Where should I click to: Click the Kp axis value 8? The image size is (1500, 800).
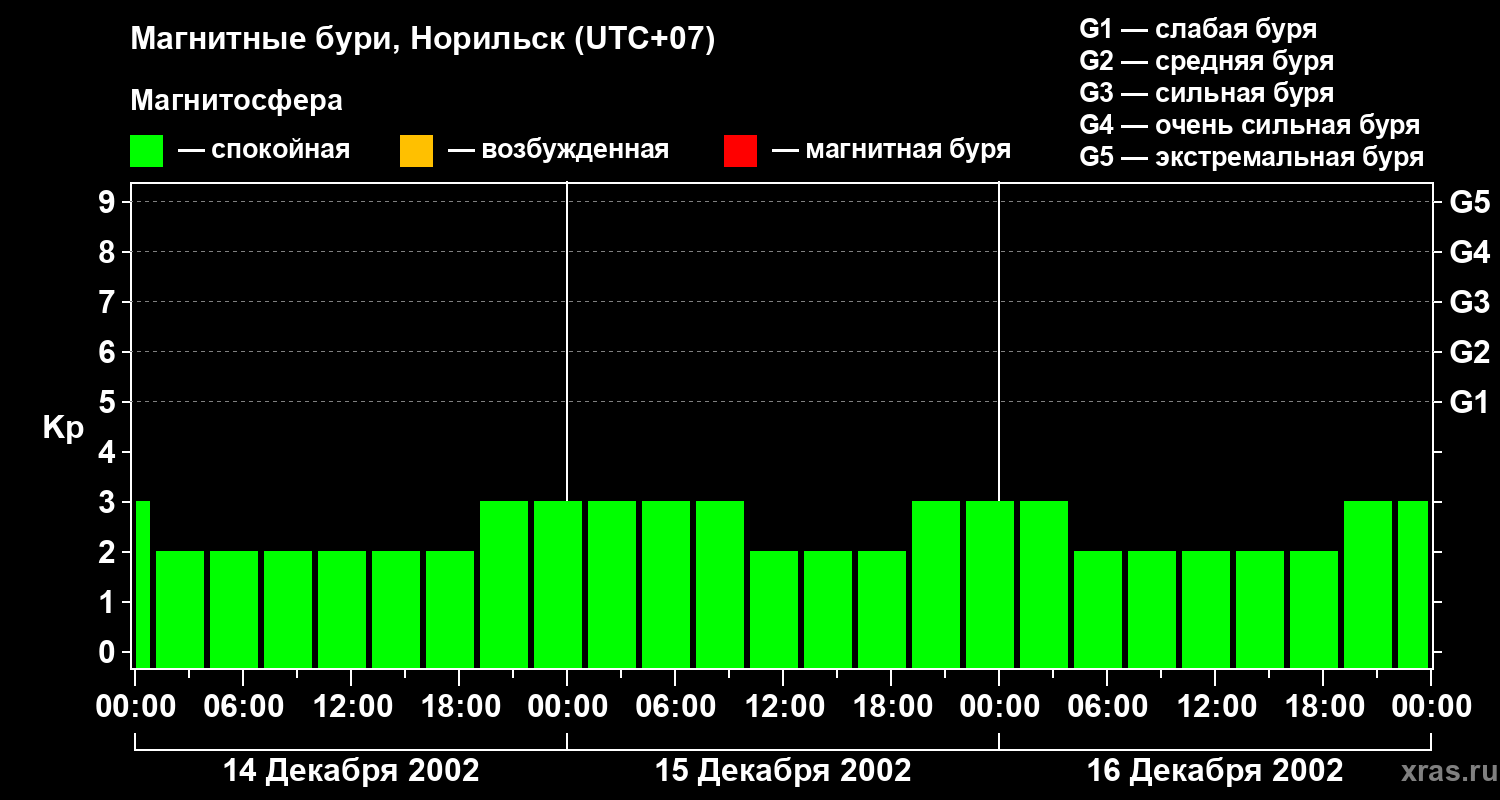tap(109, 252)
